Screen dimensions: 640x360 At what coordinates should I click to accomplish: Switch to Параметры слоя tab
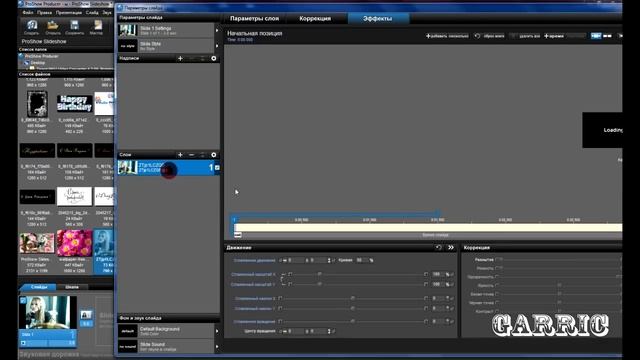coord(254,18)
